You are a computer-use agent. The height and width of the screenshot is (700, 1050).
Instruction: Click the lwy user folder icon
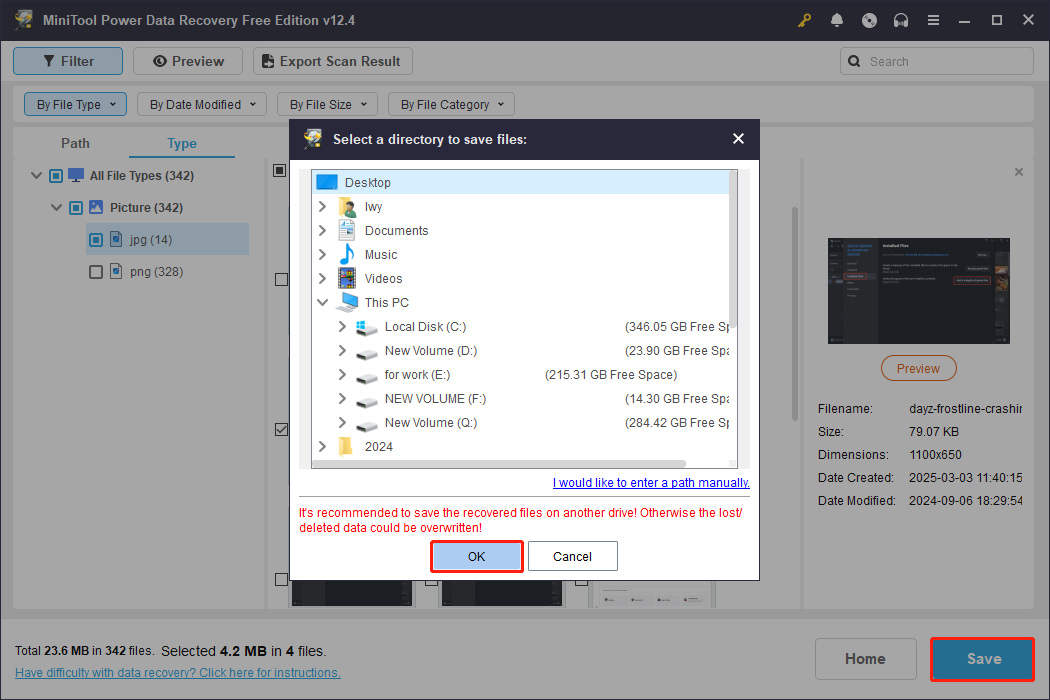click(347, 207)
